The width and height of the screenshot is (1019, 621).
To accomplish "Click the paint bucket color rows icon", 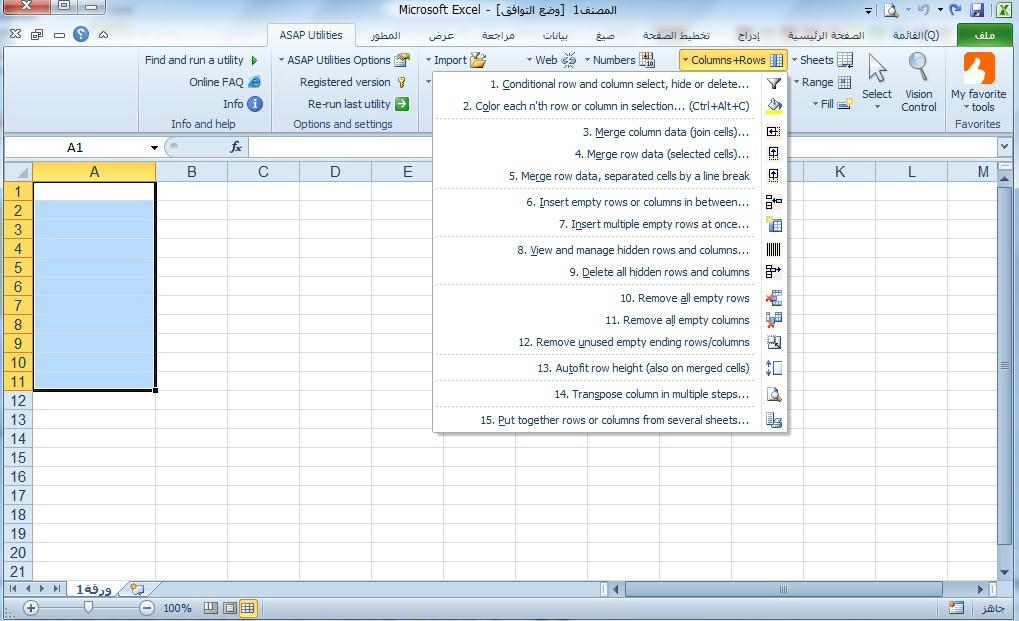I will [x=773, y=106].
